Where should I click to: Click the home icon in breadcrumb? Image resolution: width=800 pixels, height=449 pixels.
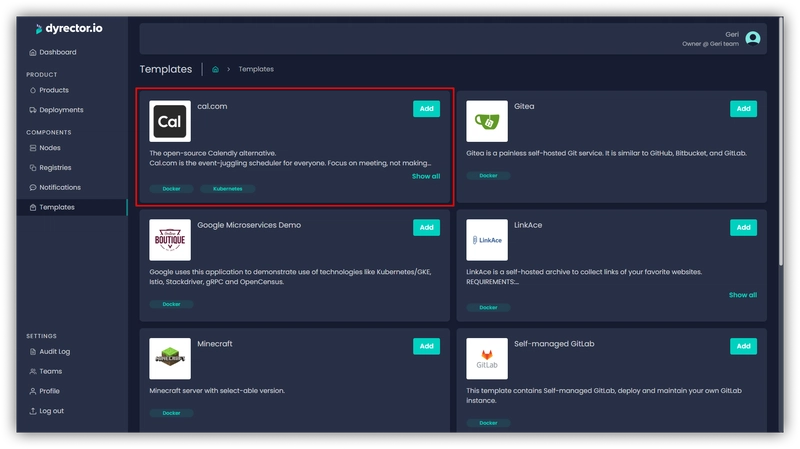(x=215, y=69)
